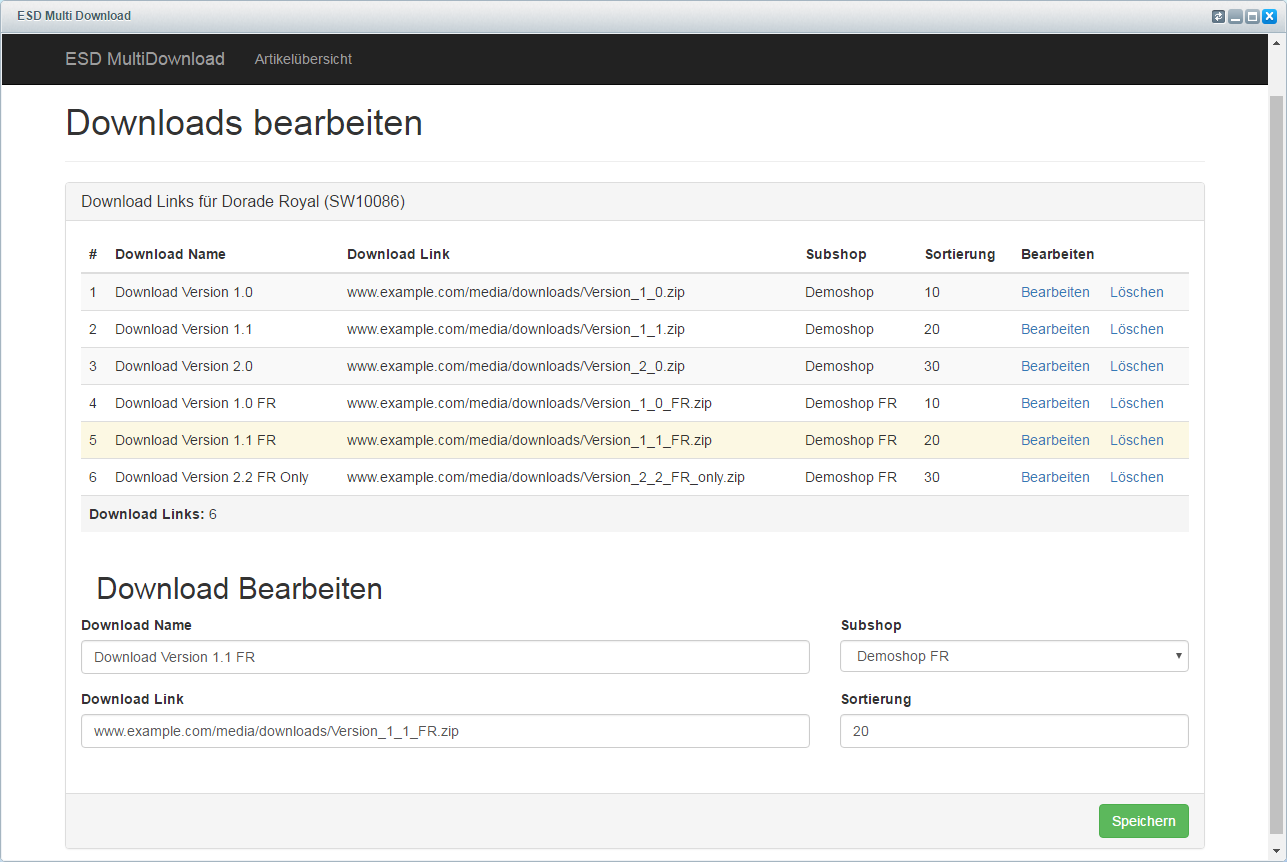
Task: Click the Sortierung input field
Action: click(x=1014, y=731)
